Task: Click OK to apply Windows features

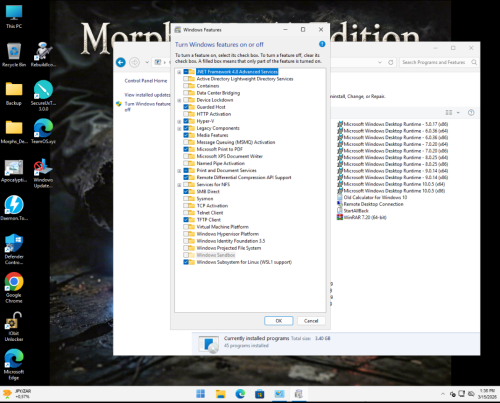Action: (x=279, y=321)
